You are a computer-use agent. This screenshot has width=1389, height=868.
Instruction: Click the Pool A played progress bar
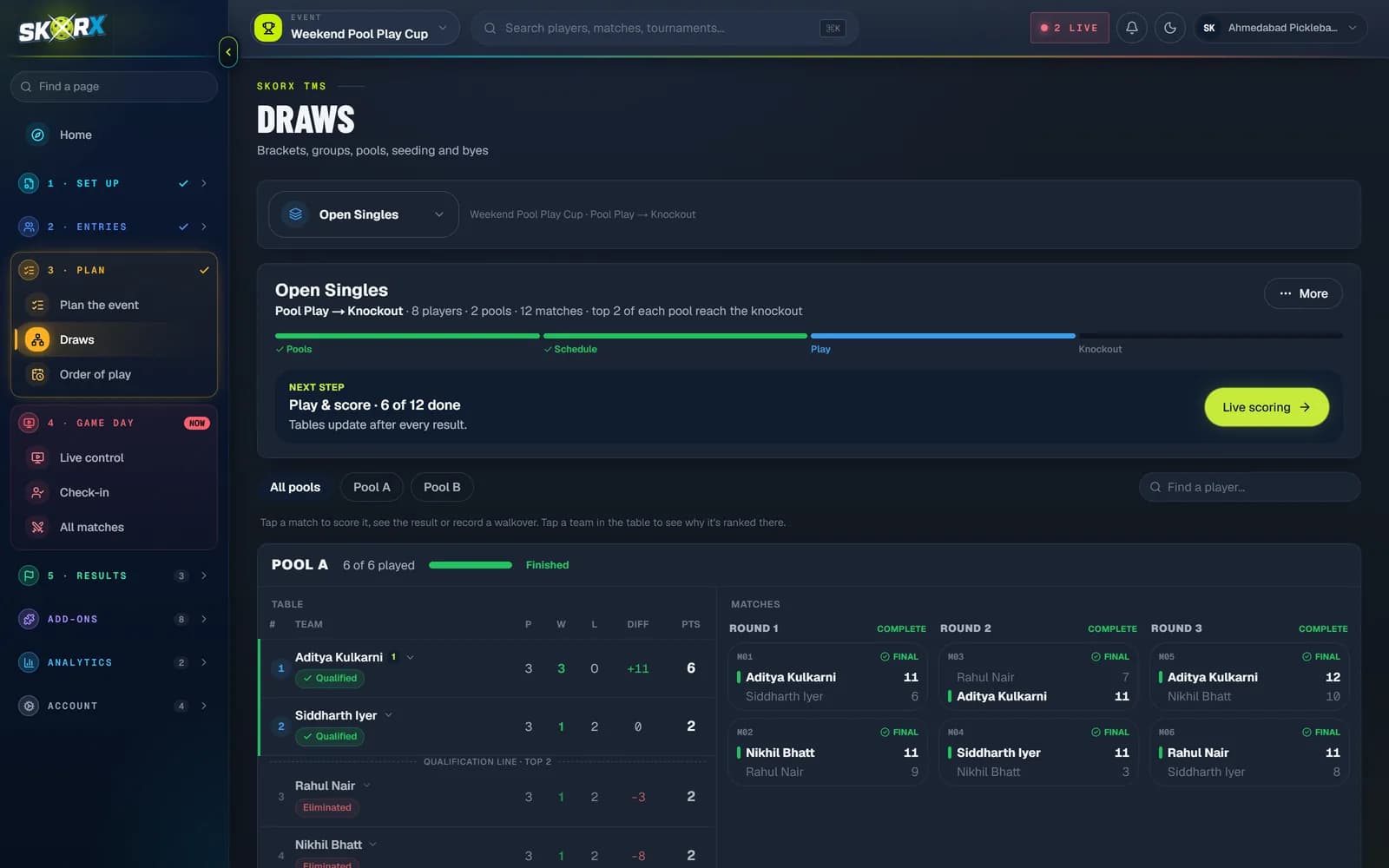click(x=471, y=565)
